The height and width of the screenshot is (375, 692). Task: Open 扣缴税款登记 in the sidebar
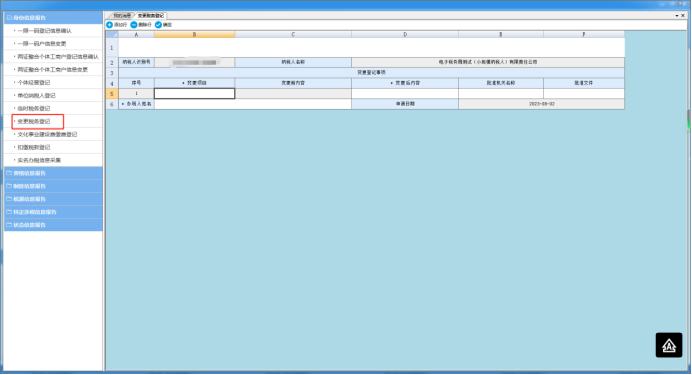pyautogui.click(x=34, y=147)
